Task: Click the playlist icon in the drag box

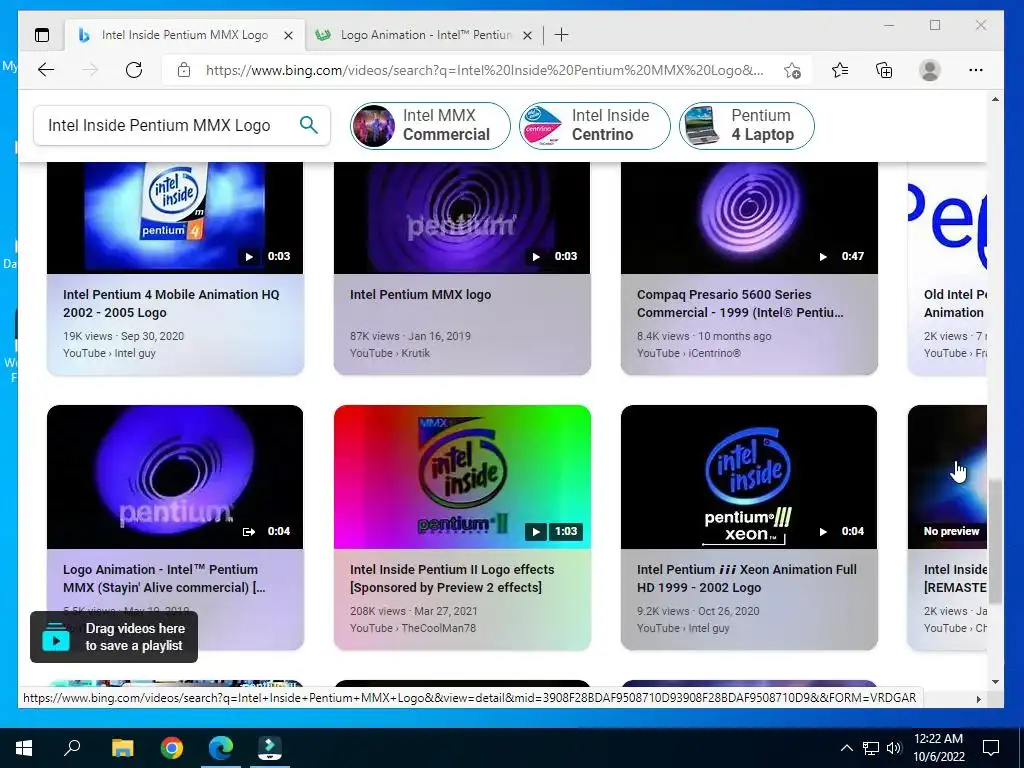Action: 56,637
